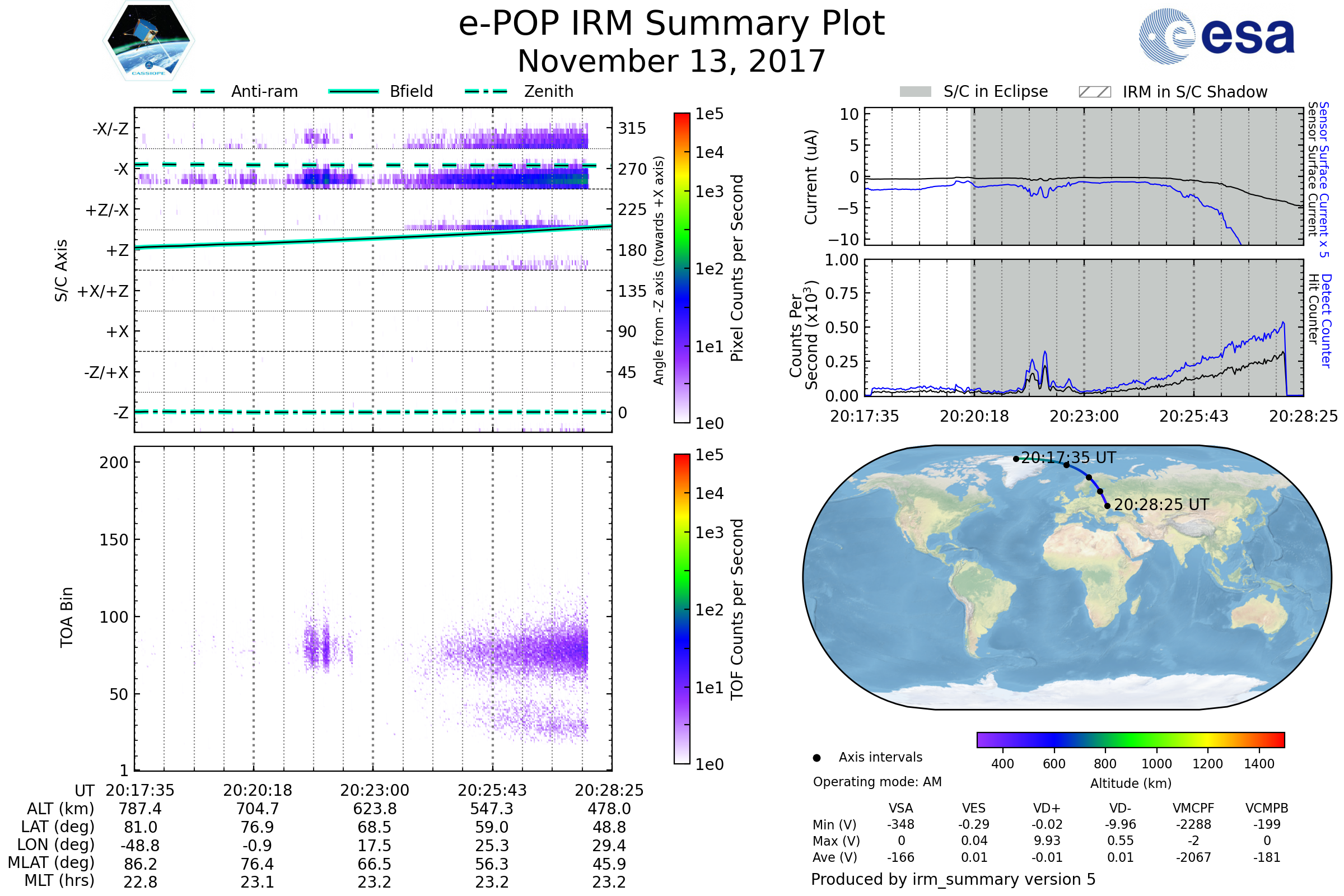
Task: Click the Anti-ram dashed legend line
Action: tap(194, 91)
